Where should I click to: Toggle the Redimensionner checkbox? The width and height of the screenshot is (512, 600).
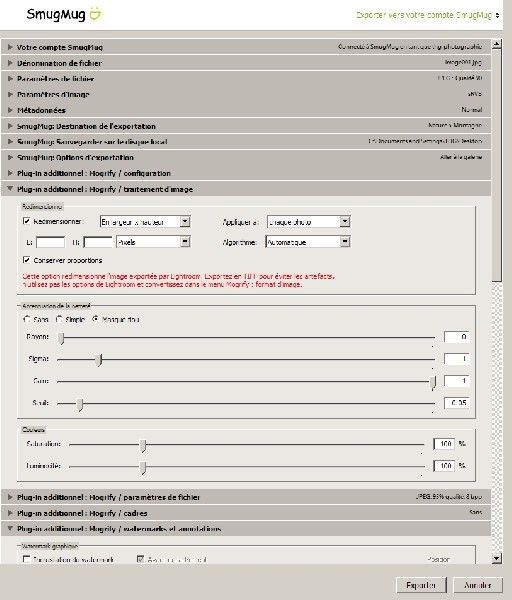(26, 221)
